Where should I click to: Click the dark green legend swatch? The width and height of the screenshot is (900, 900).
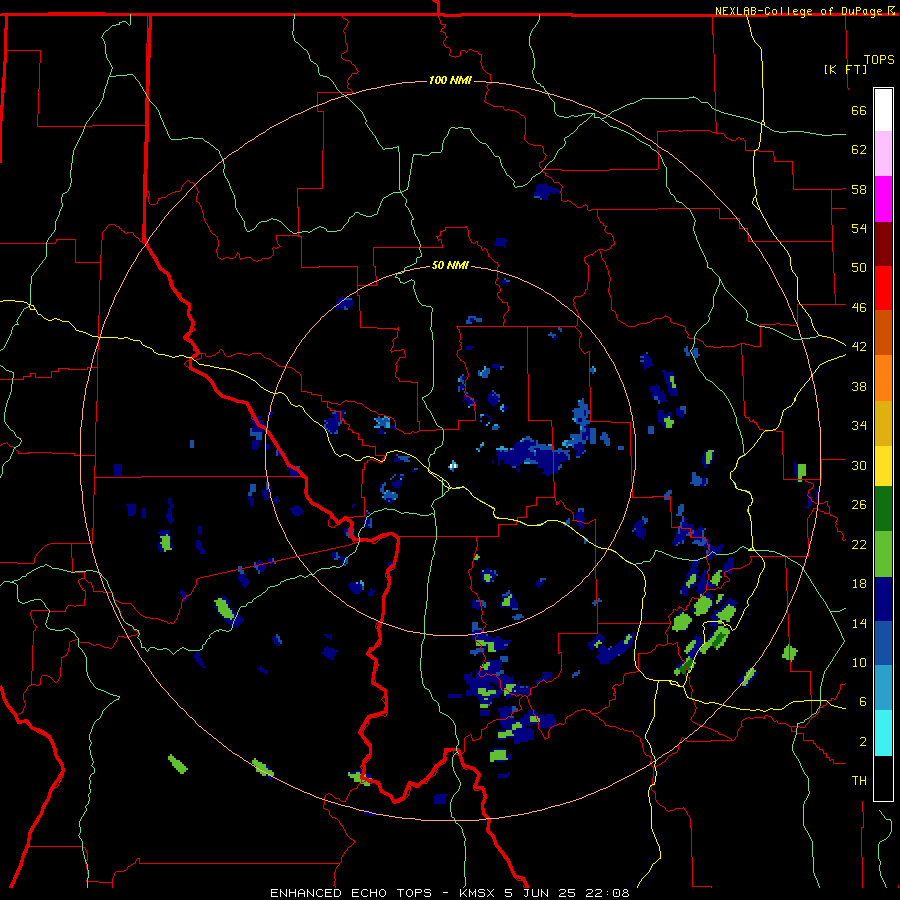click(x=883, y=509)
